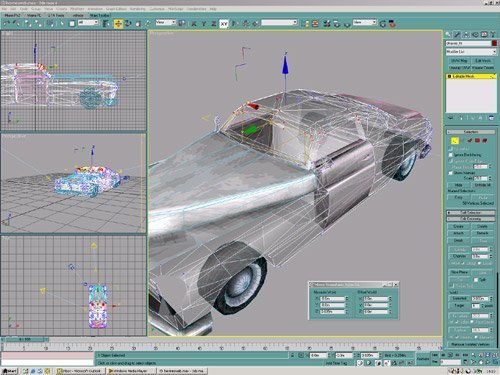
Task: Select the Rotate tool icon
Action: coord(128,24)
